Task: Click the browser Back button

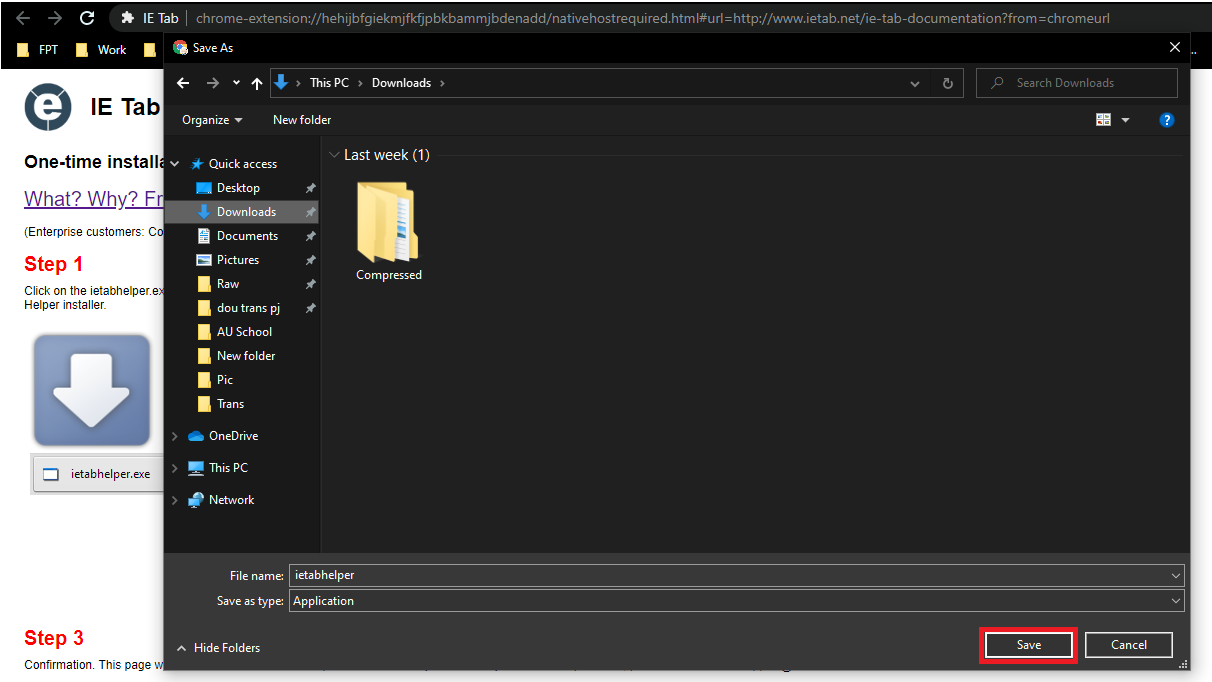Action: point(23,18)
